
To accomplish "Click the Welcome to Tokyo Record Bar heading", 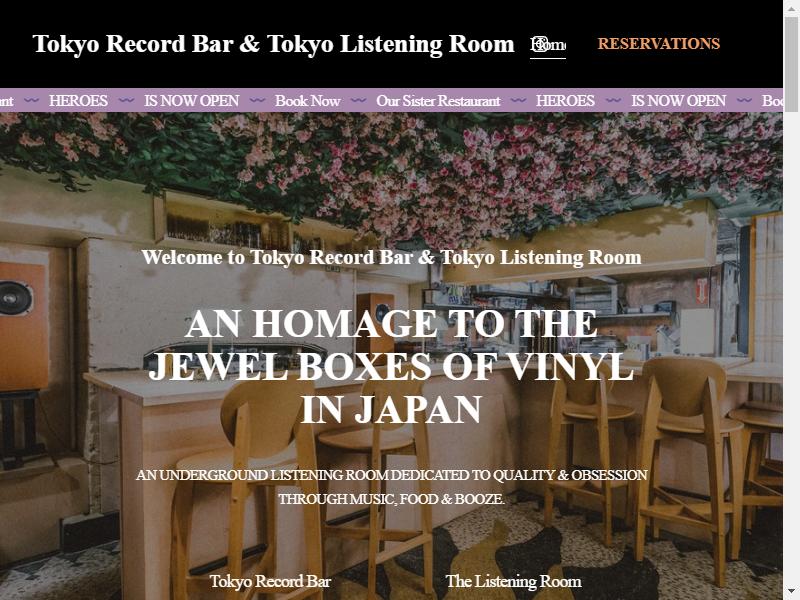I will 391,257.
